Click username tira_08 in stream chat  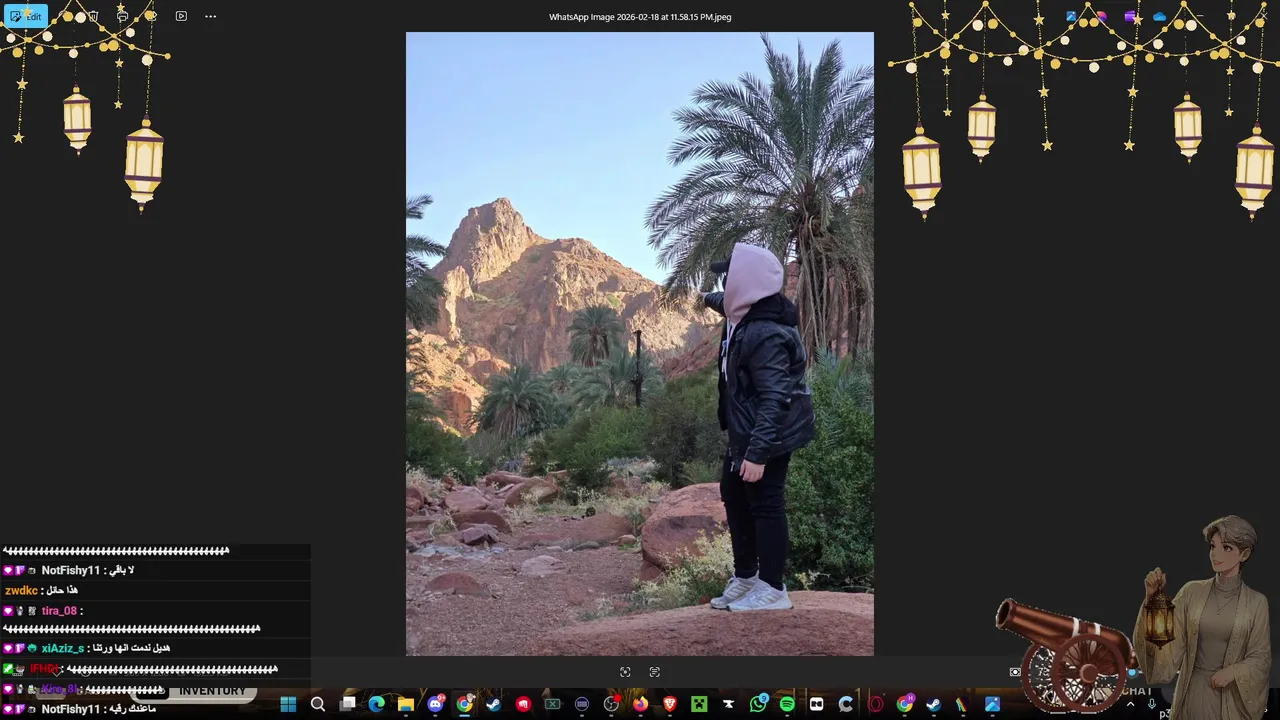pos(59,610)
